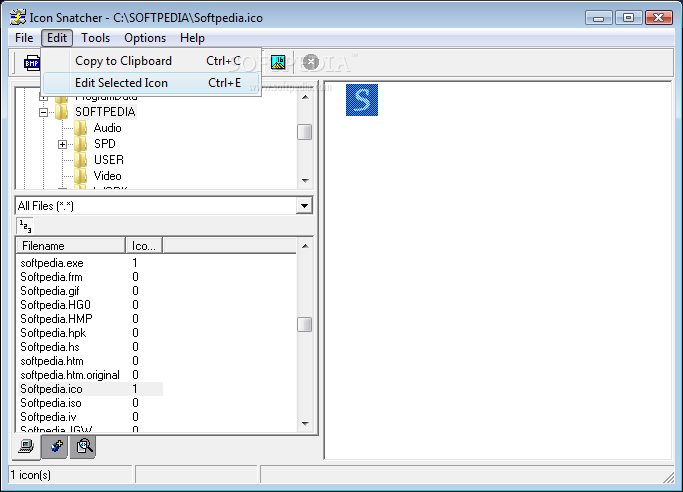Viewport: 683px width, 492px height.
Task: Click file list scrollbar down arrow
Action: 305,423
